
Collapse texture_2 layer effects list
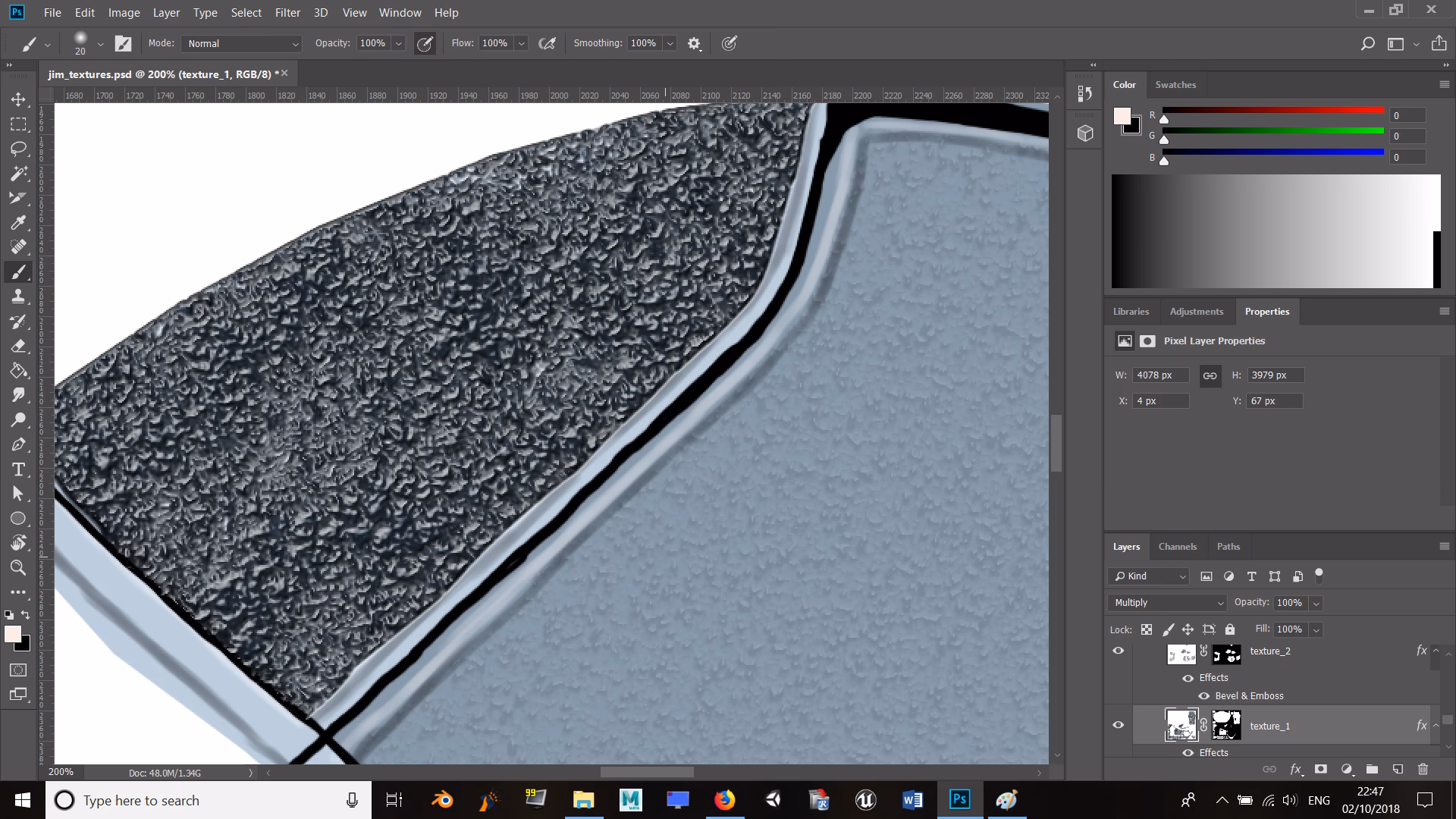coord(1436,651)
